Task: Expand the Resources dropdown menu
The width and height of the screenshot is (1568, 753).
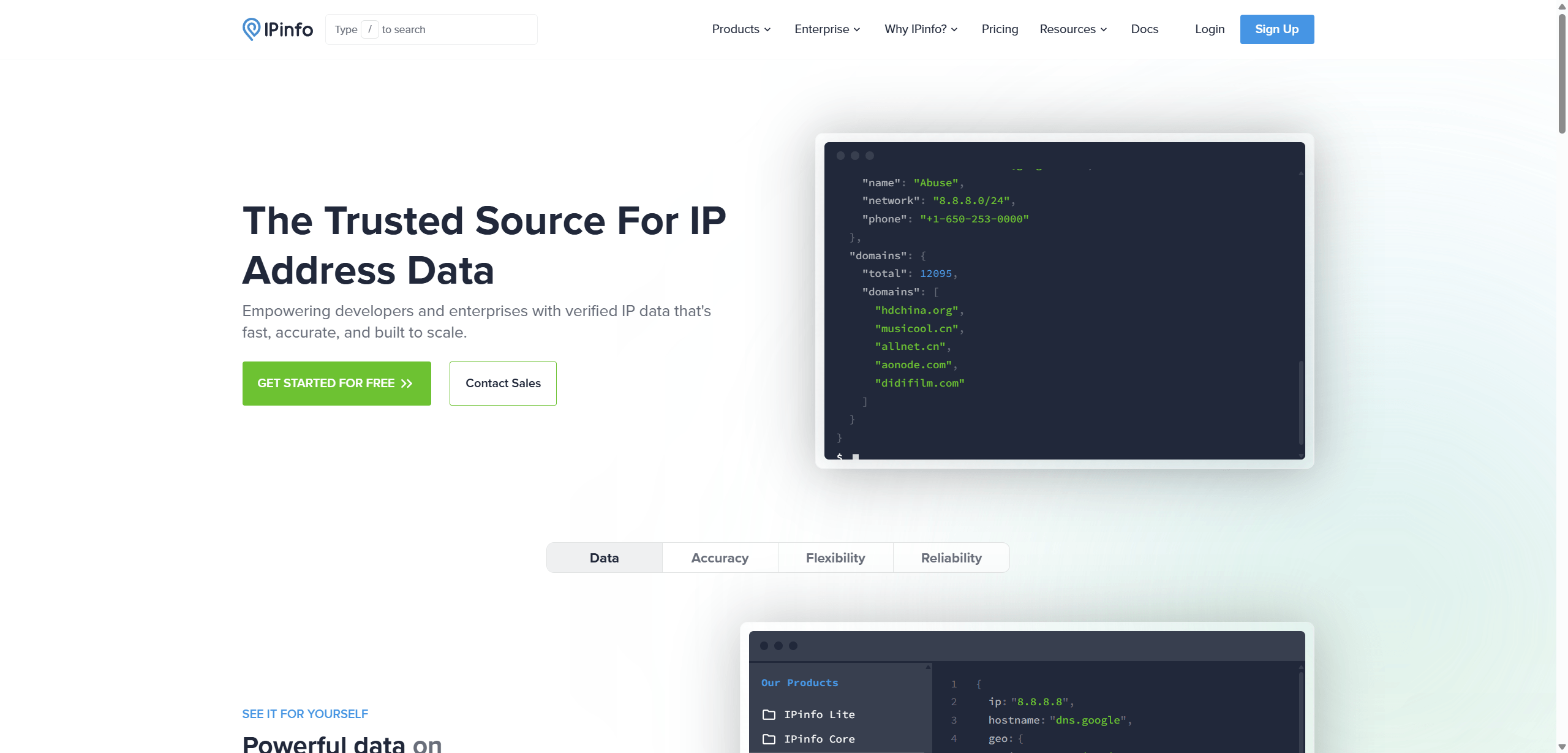Action: [1073, 29]
